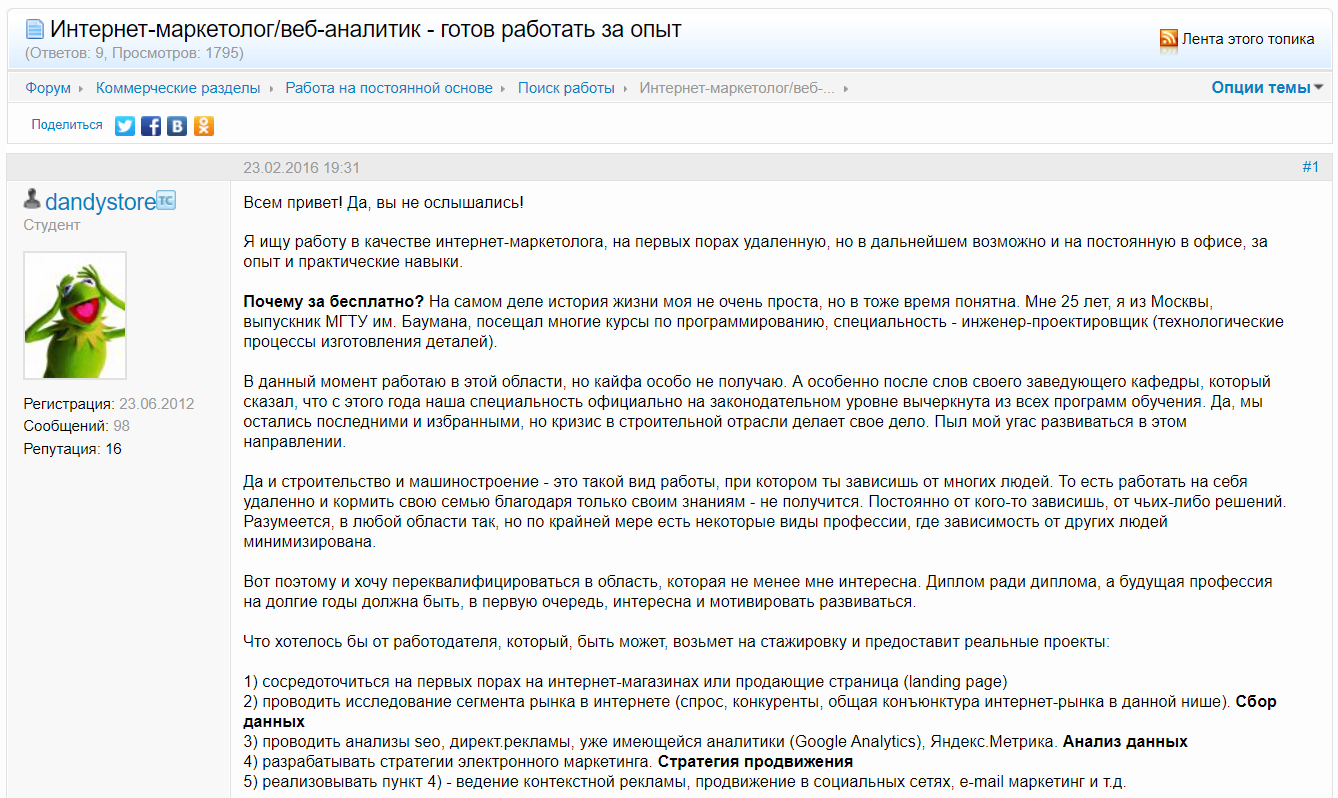Click the document icon beside the topic title
This screenshot has width=1338, height=798.
35,30
